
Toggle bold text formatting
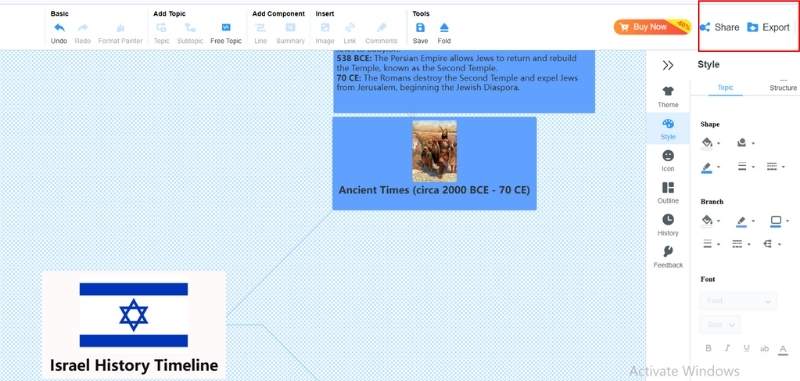coord(708,348)
